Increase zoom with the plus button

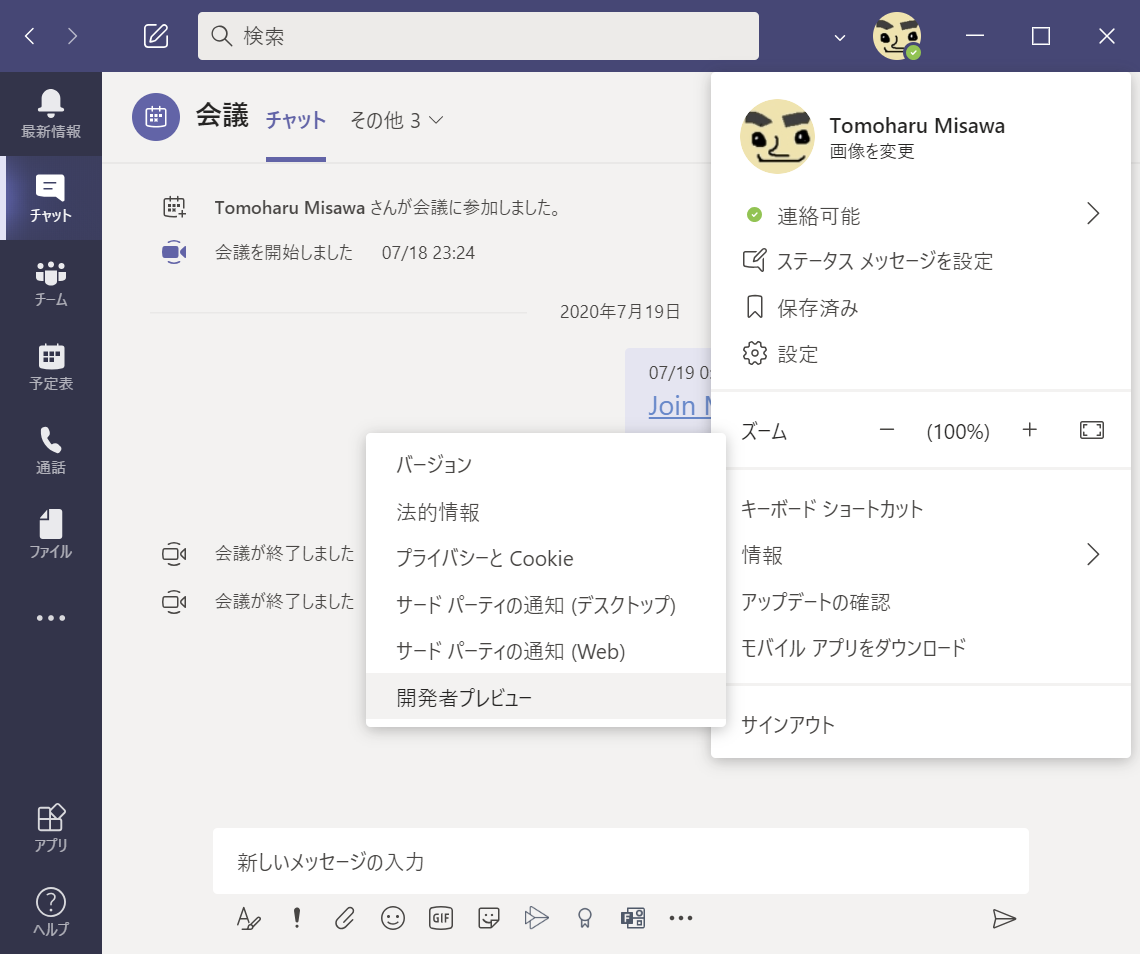click(1029, 430)
